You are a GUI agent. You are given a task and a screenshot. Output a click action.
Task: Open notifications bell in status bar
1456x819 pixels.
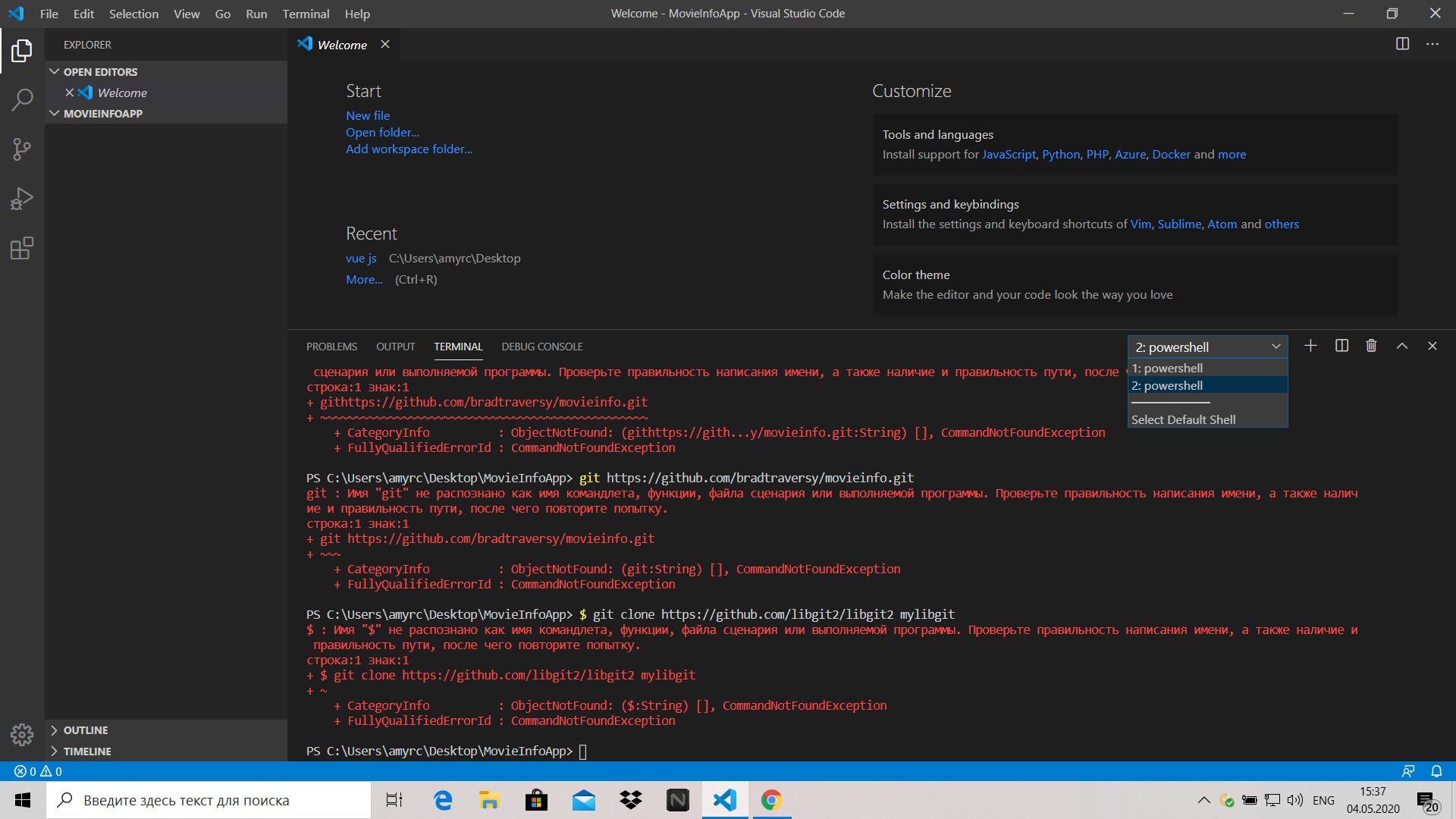click(x=1436, y=771)
